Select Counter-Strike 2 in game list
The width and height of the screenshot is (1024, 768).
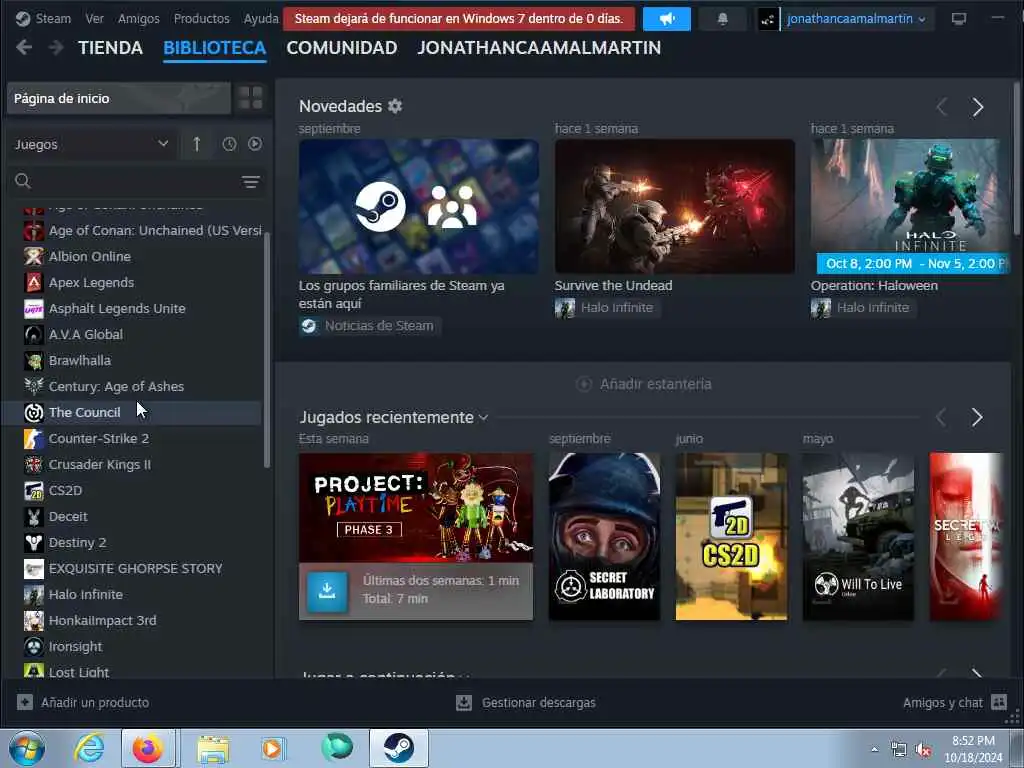(133, 438)
